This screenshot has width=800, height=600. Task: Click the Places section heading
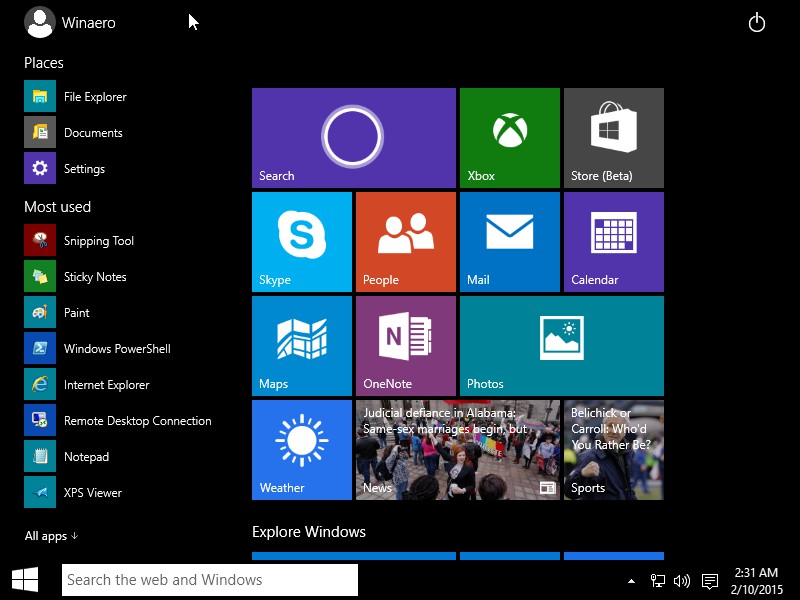coord(44,63)
